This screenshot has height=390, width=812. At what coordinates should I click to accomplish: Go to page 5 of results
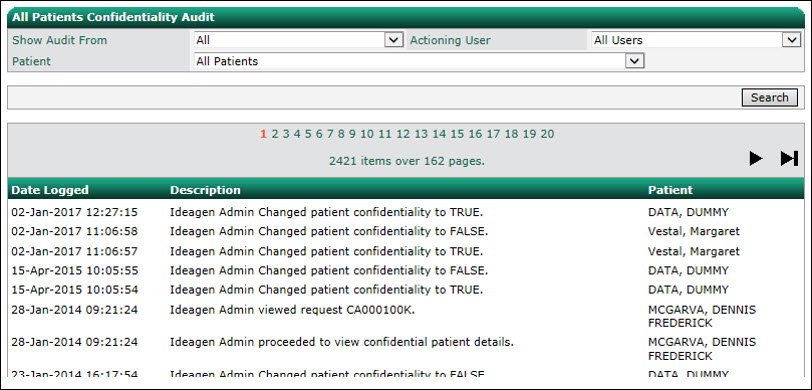point(308,134)
